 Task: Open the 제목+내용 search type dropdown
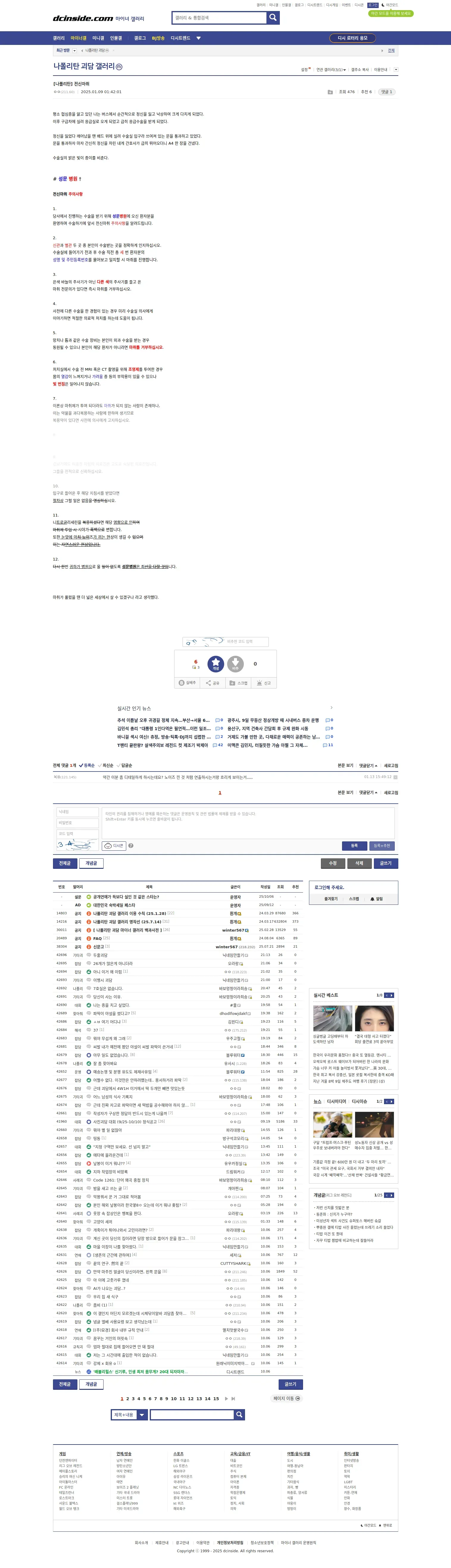[129, 1414]
